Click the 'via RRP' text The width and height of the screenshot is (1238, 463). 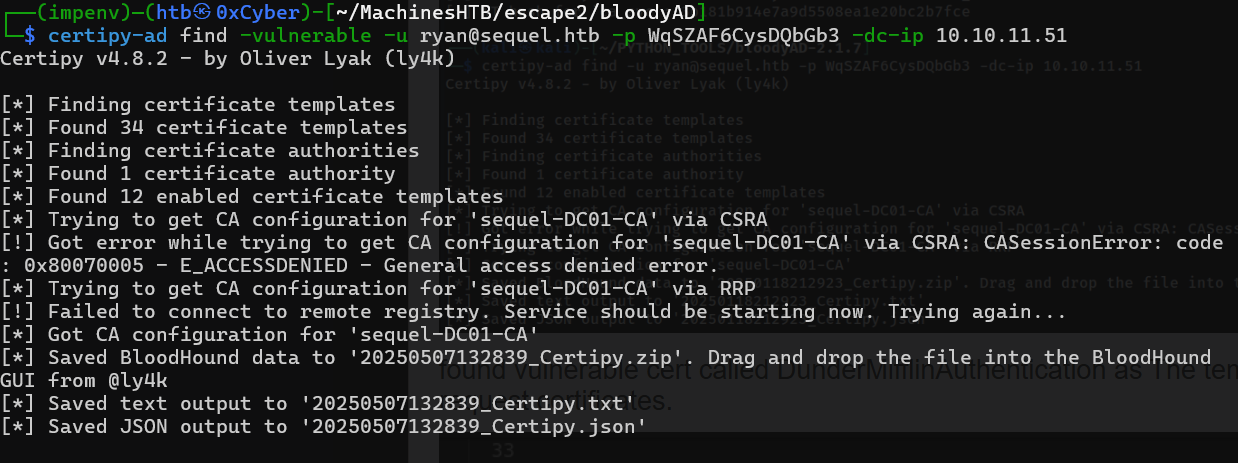point(702,289)
